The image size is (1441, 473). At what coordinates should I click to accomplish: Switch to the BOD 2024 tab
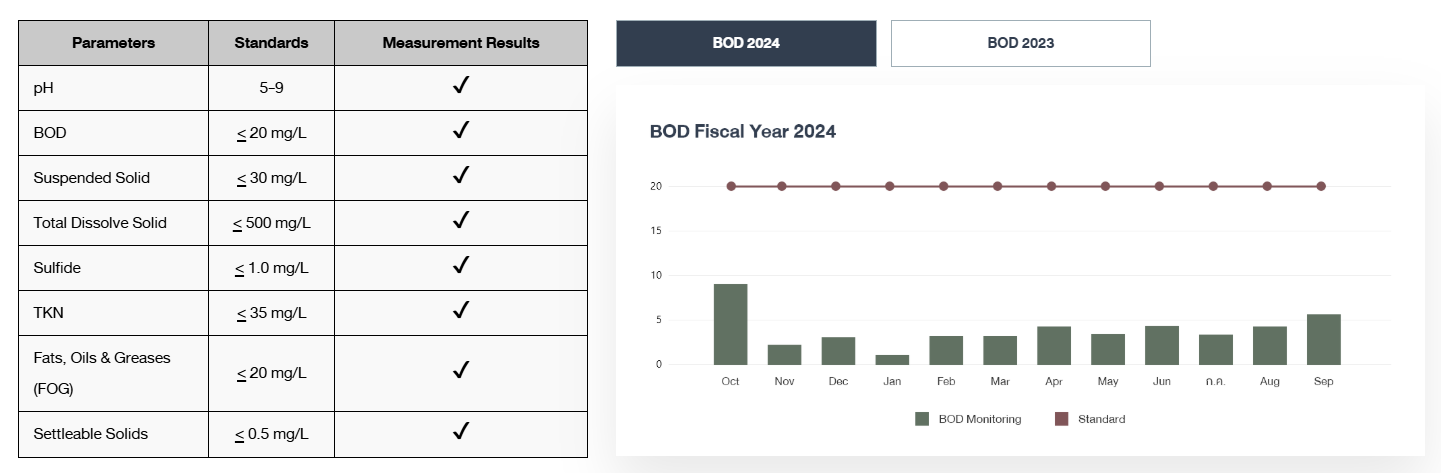(x=746, y=43)
